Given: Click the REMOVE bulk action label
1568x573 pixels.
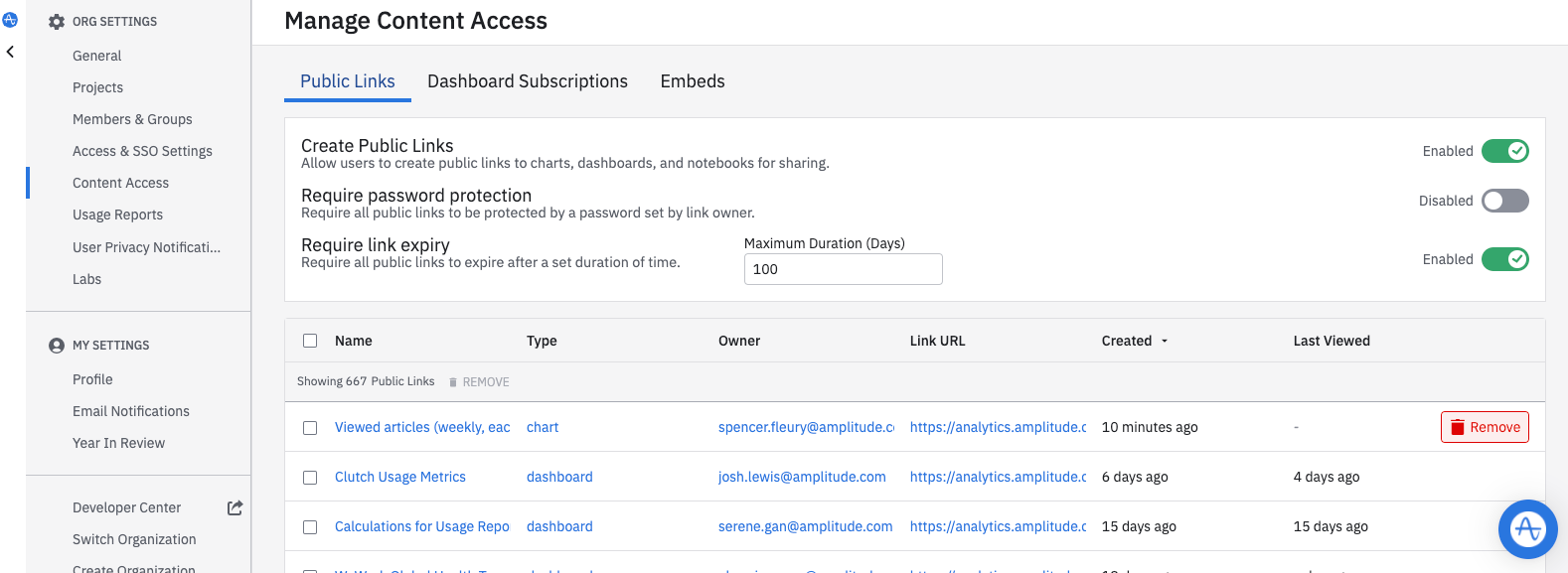Looking at the screenshot, I should [x=486, y=382].
